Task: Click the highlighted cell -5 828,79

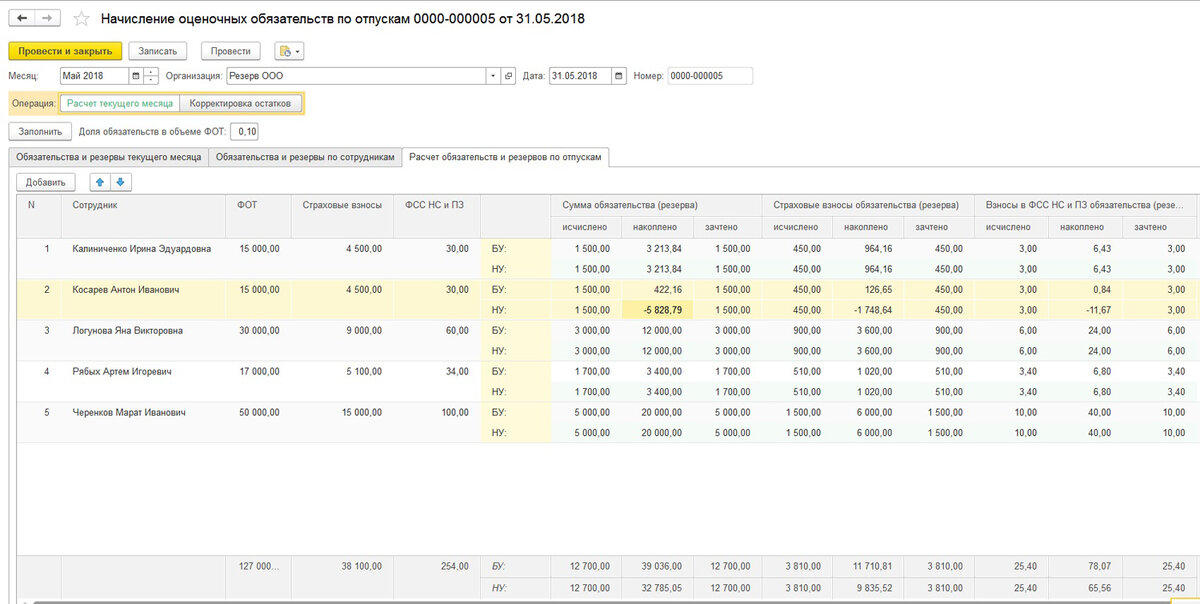Action: click(656, 310)
